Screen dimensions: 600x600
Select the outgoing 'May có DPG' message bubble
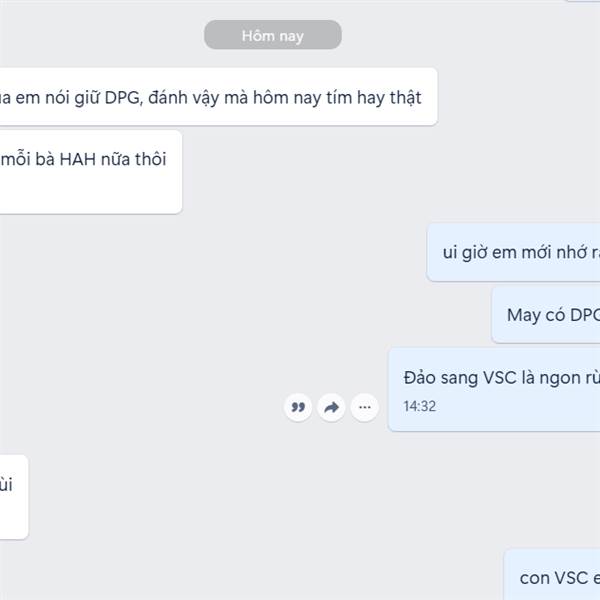coord(546,315)
